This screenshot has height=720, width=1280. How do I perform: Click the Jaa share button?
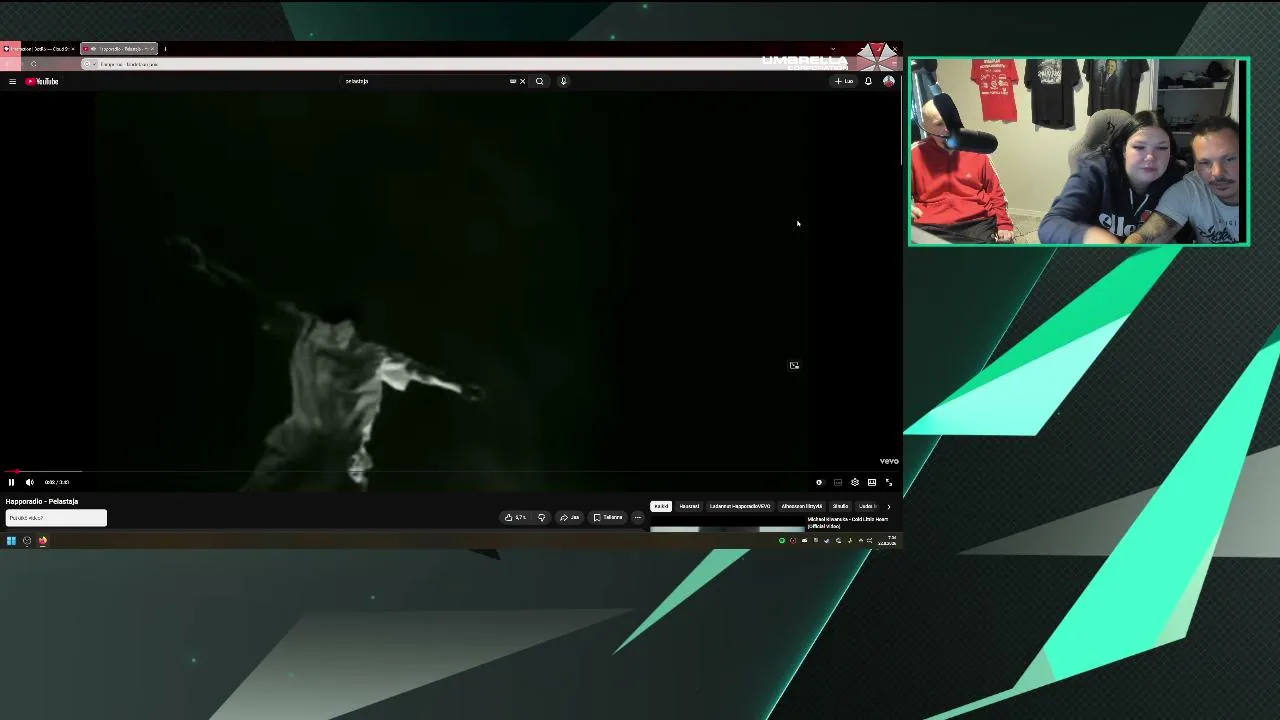pos(570,517)
